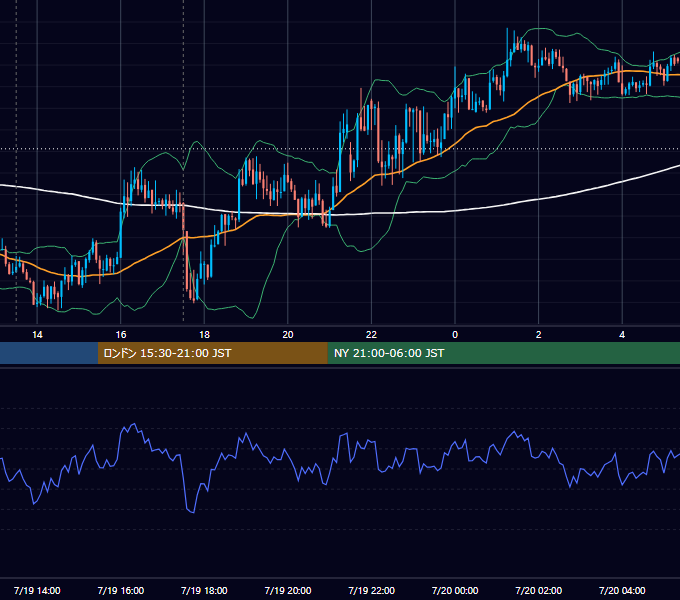Select the 7/20 02:00 time label
This screenshot has width=680, height=600.
pos(538,590)
